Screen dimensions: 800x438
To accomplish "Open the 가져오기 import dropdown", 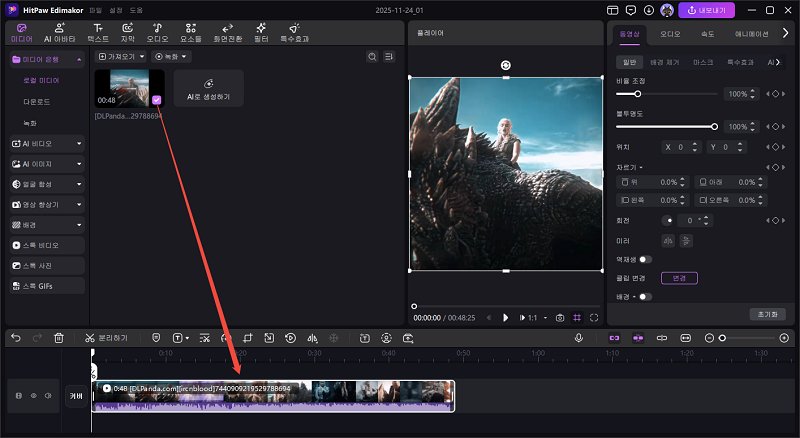I will click(x=122, y=56).
